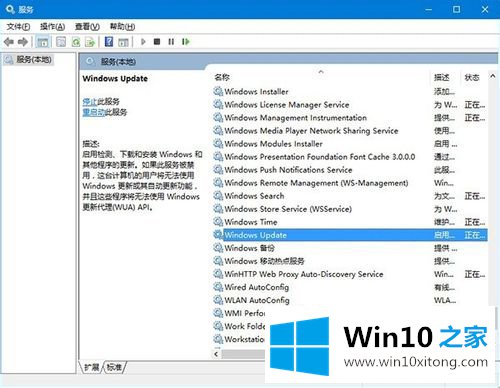Click the Forward arrow in toolbar
The image size is (500, 388).
23,42
